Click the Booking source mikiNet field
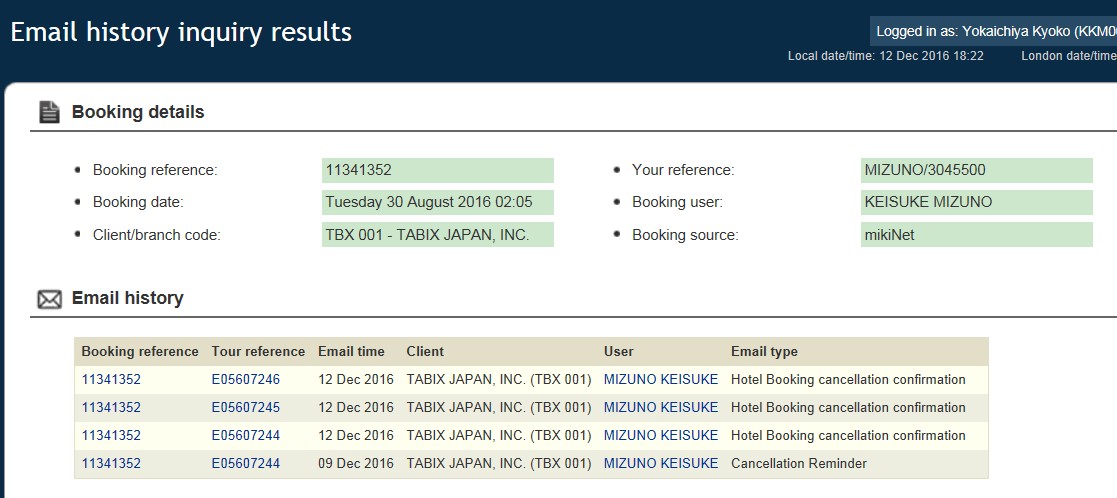 tap(976, 235)
